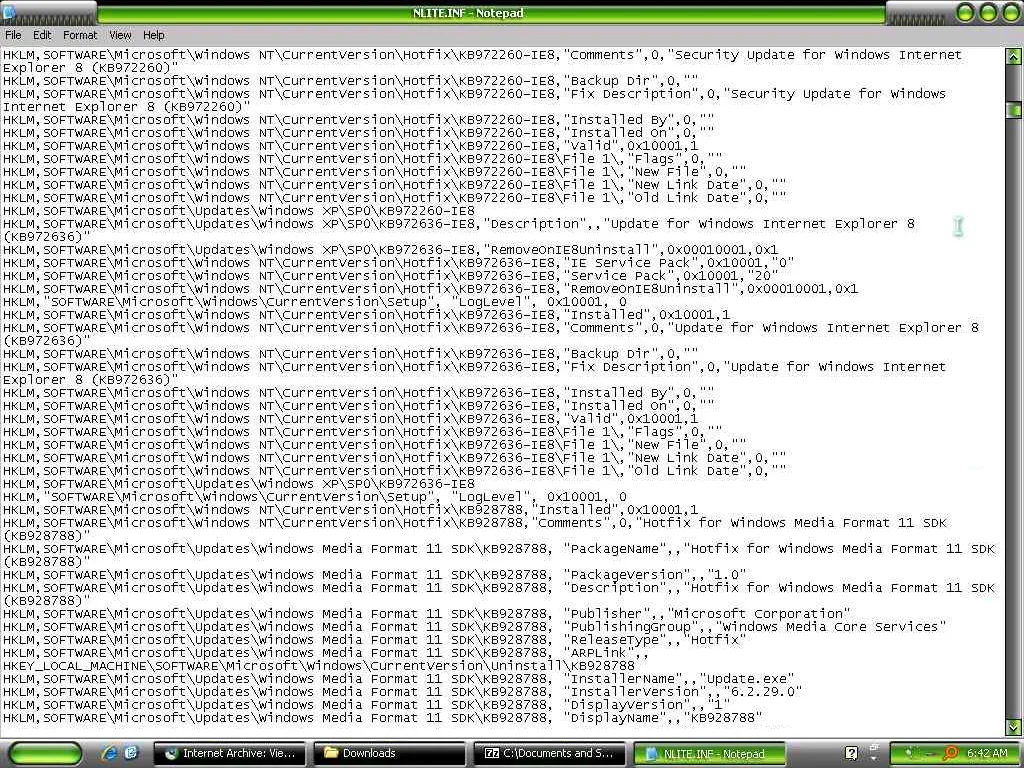The height and width of the screenshot is (768, 1024).
Task: Open the Help menu
Action: 154,35
